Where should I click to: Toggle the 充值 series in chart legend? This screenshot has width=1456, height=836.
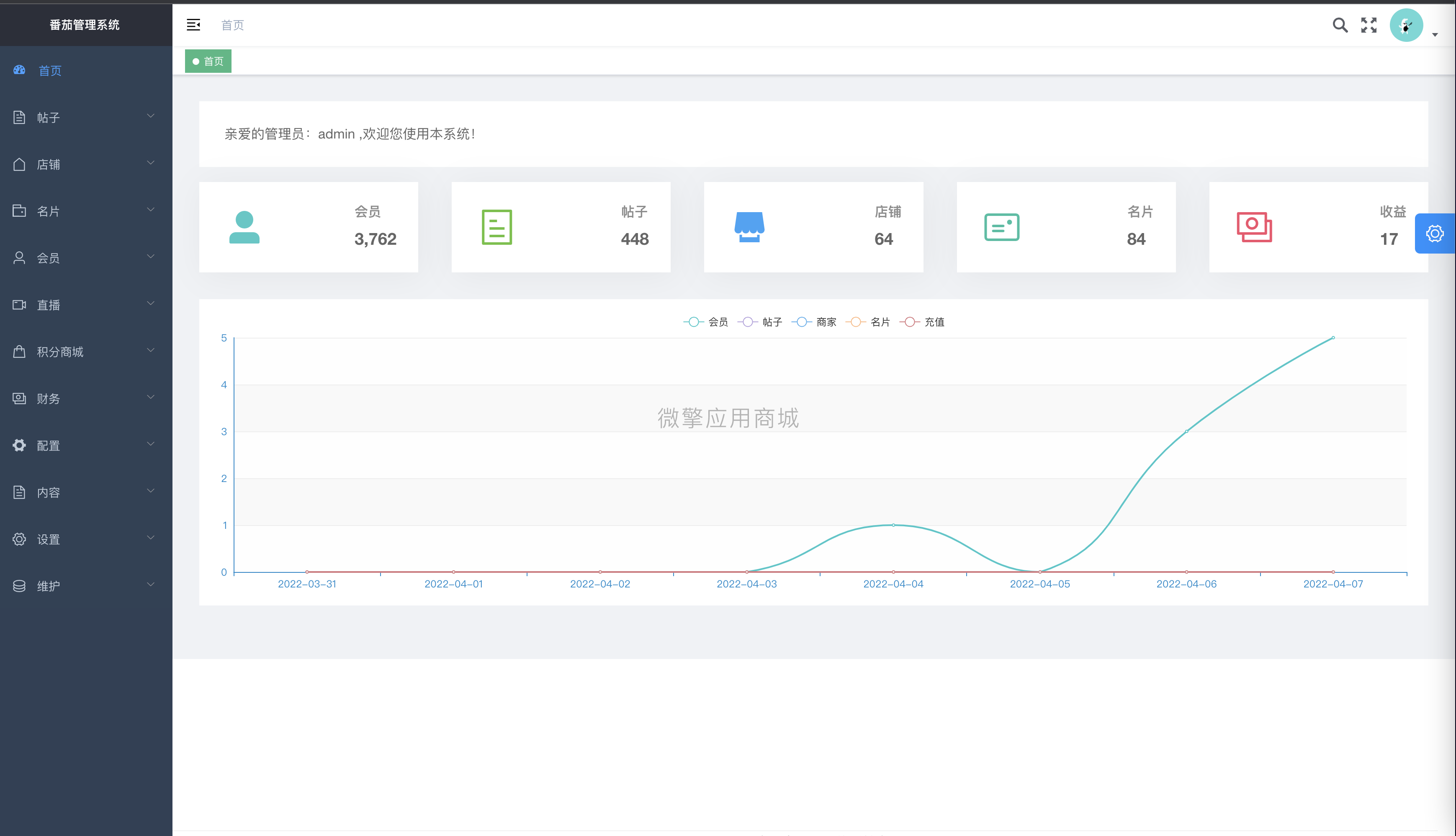point(922,322)
